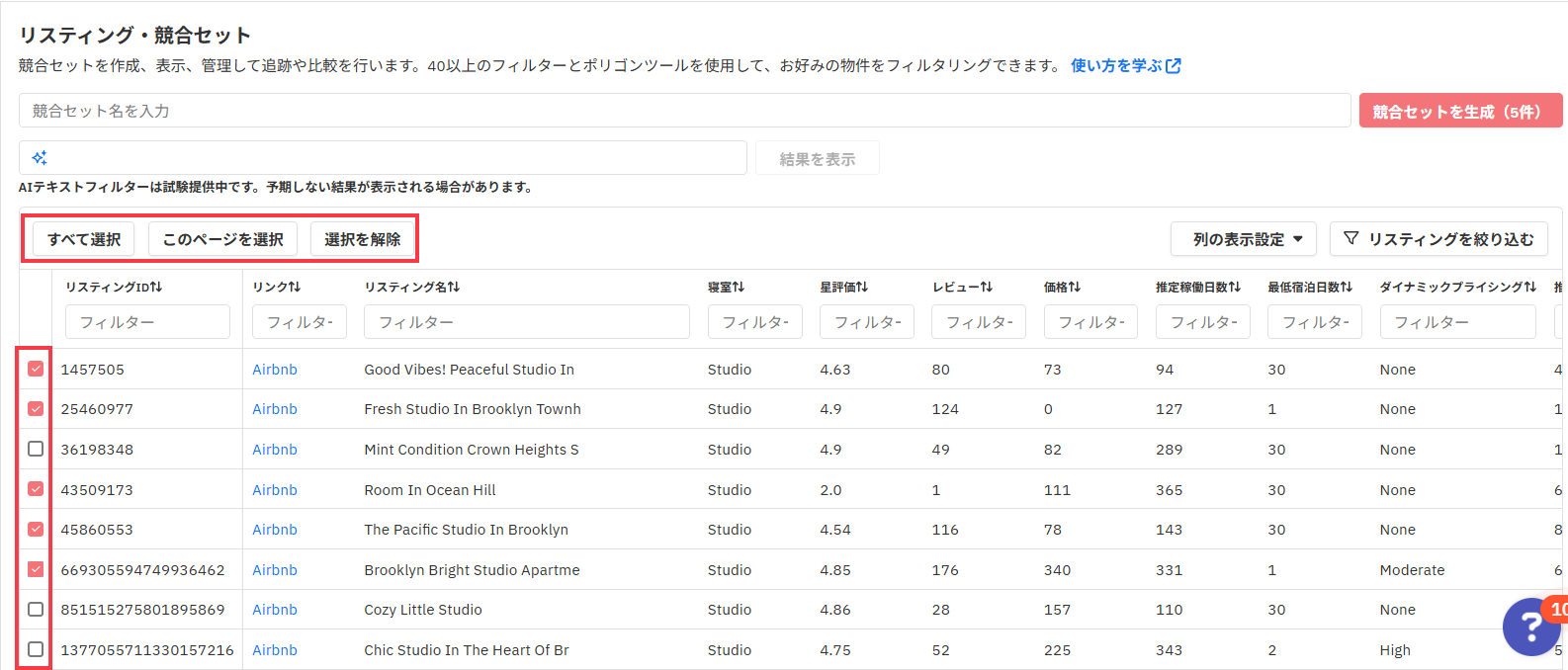Screen dimensions: 1568x670
Task: Focus リスティング名 filter field
Action: click(527, 322)
